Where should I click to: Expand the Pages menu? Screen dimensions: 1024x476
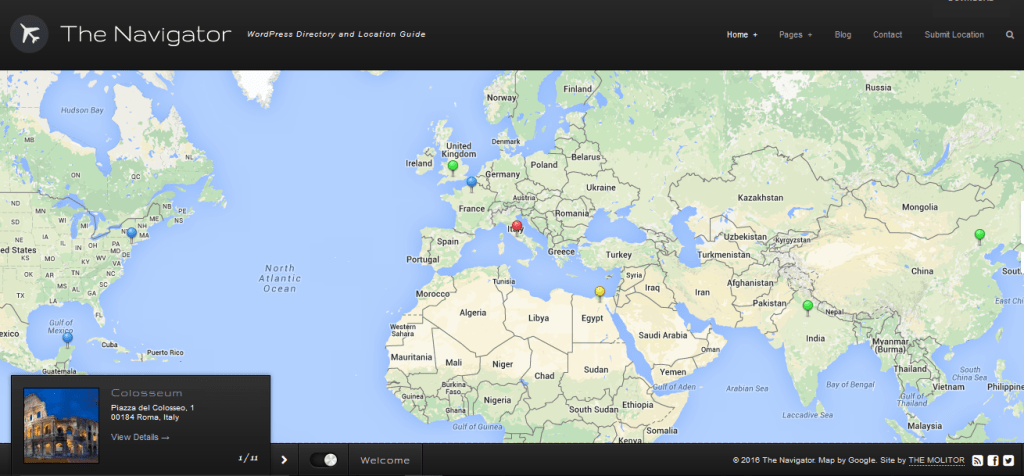click(795, 35)
